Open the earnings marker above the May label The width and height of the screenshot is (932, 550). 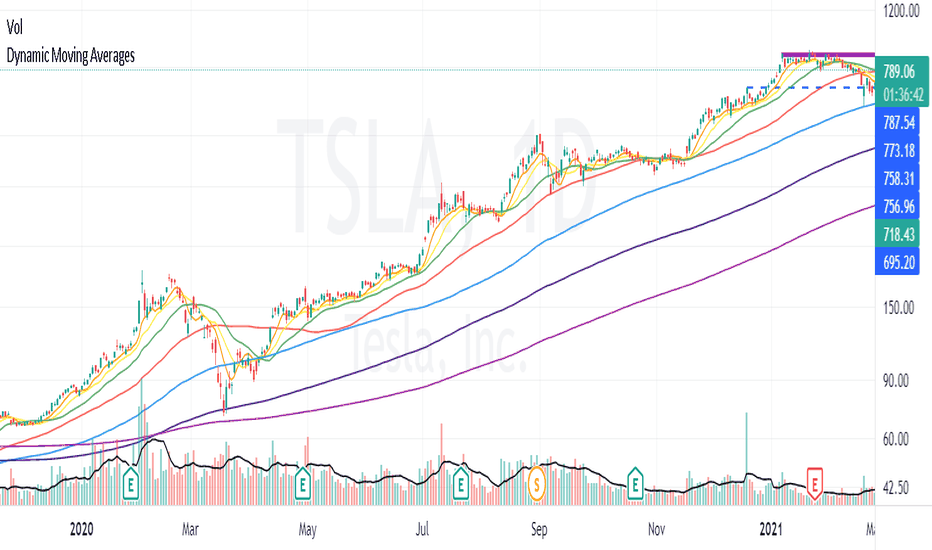(303, 485)
